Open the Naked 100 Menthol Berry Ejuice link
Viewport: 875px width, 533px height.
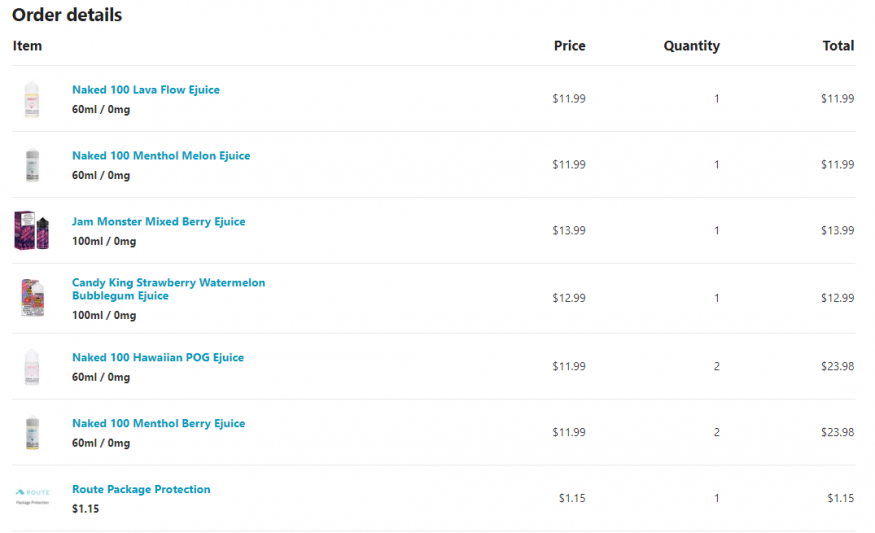click(x=158, y=424)
